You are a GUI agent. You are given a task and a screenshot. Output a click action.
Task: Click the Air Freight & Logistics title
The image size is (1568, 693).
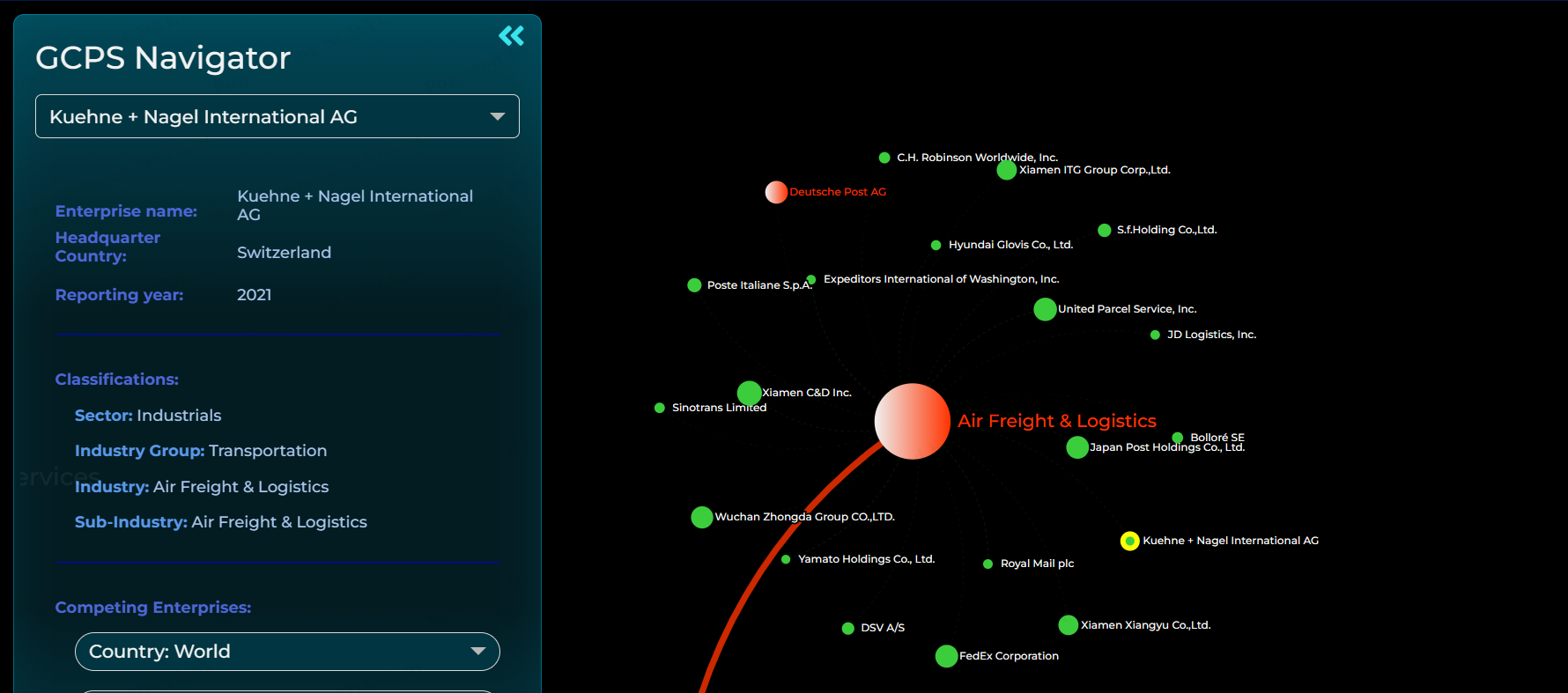(x=1056, y=421)
